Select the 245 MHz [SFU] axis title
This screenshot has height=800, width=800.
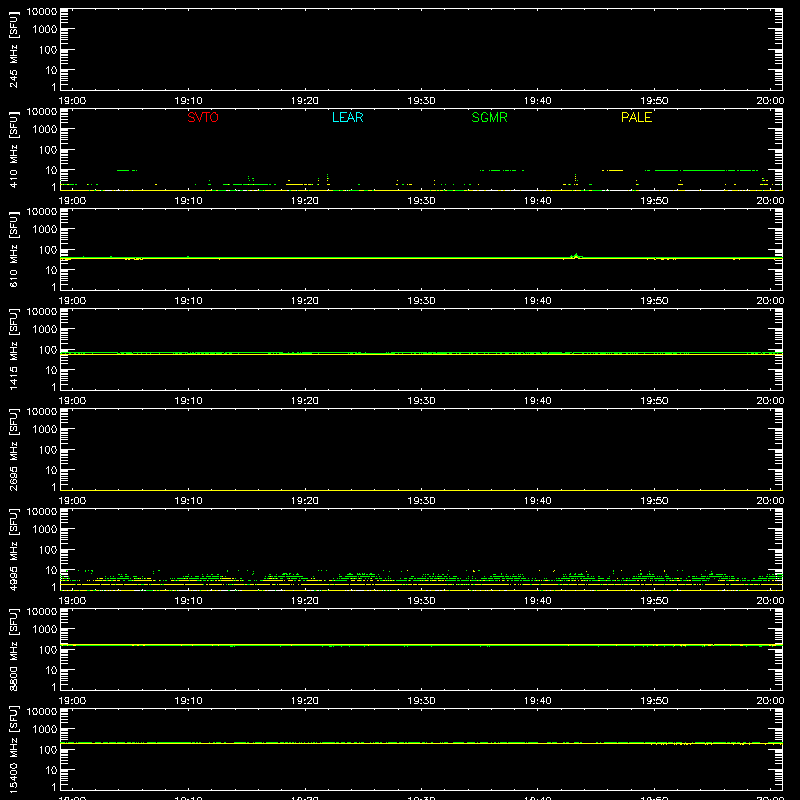[x=14, y=50]
